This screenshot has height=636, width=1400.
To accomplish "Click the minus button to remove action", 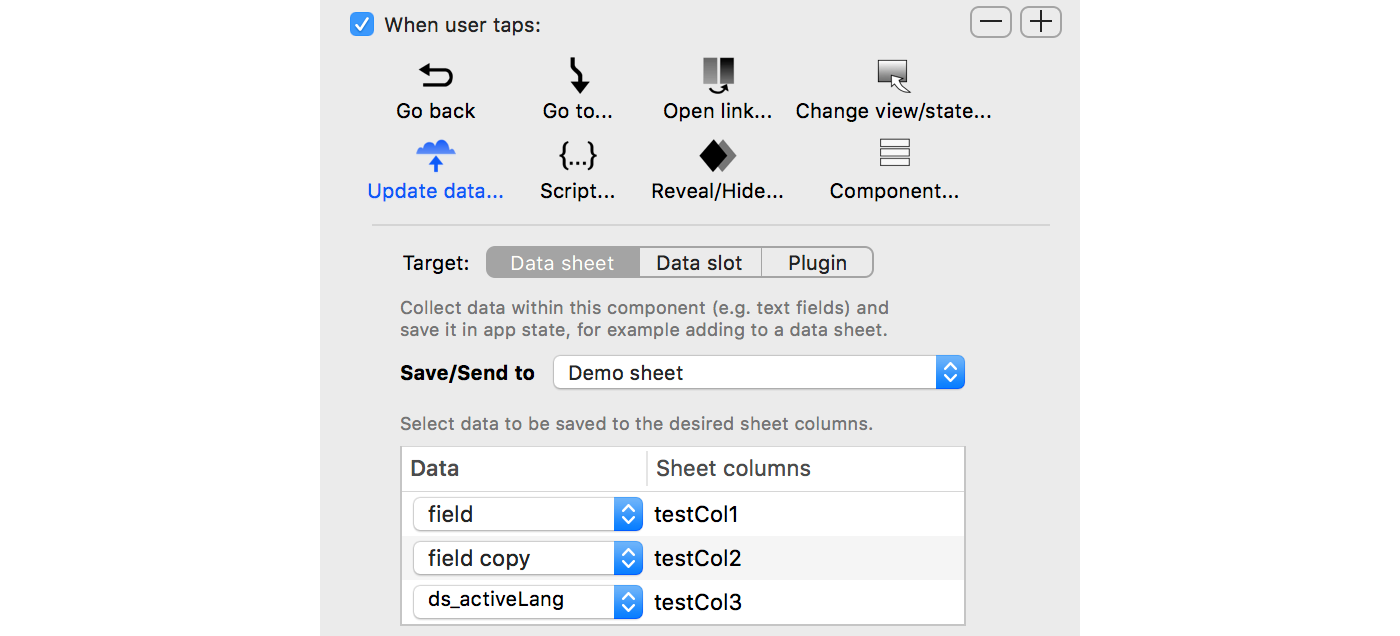I will pyautogui.click(x=990, y=22).
